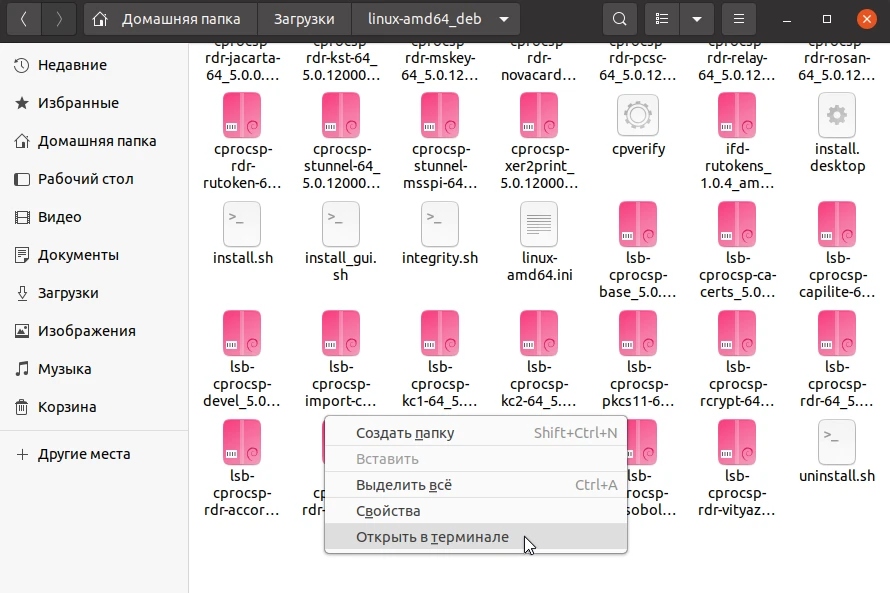Select install.sh script icon
890x593 pixels.
[242, 224]
